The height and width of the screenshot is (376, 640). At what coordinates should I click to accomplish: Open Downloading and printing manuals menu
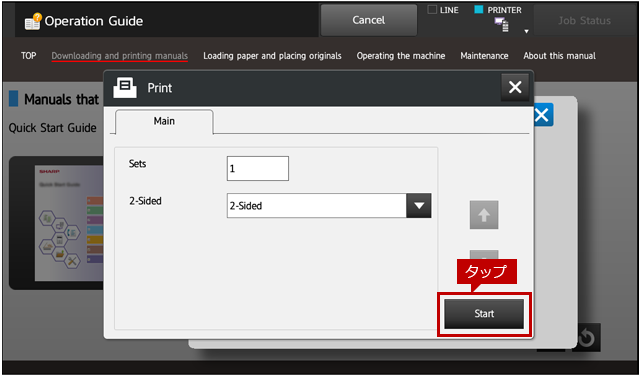tap(120, 56)
